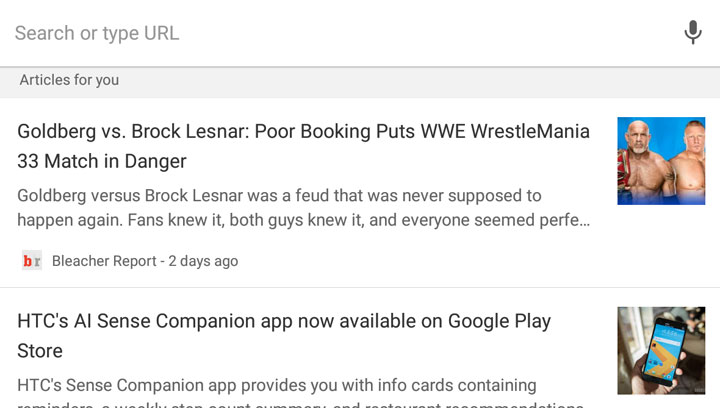Screen dimensions: 720x408
Task: Click empty search bar area beside microphone
Action: pos(500,33)
